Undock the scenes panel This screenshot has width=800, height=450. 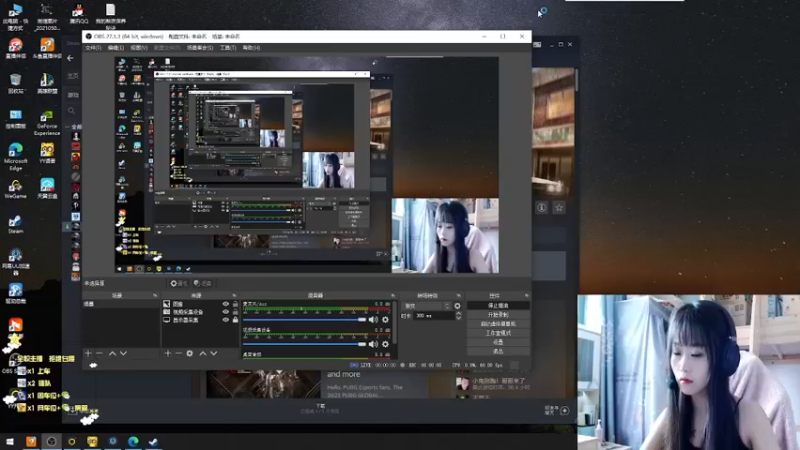[155, 295]
